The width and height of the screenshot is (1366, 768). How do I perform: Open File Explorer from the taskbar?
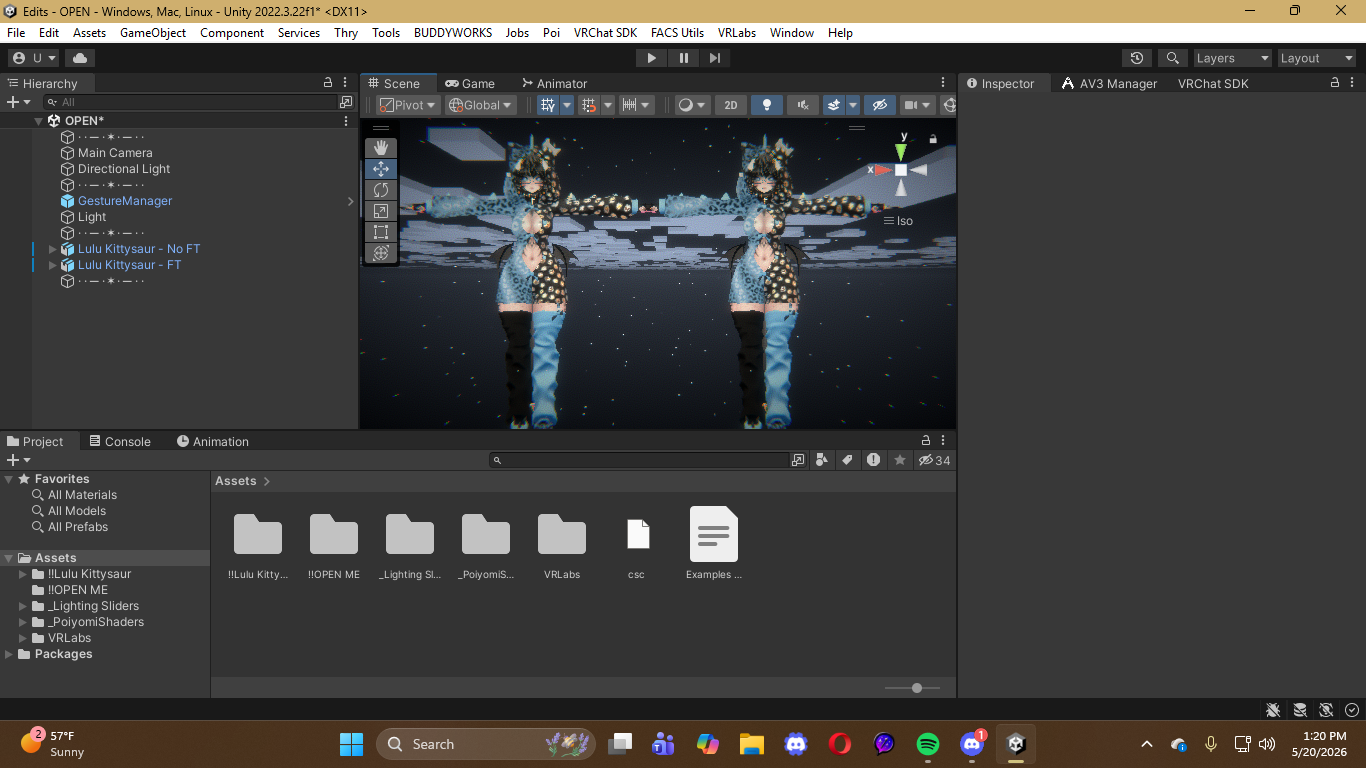point(752,744)
